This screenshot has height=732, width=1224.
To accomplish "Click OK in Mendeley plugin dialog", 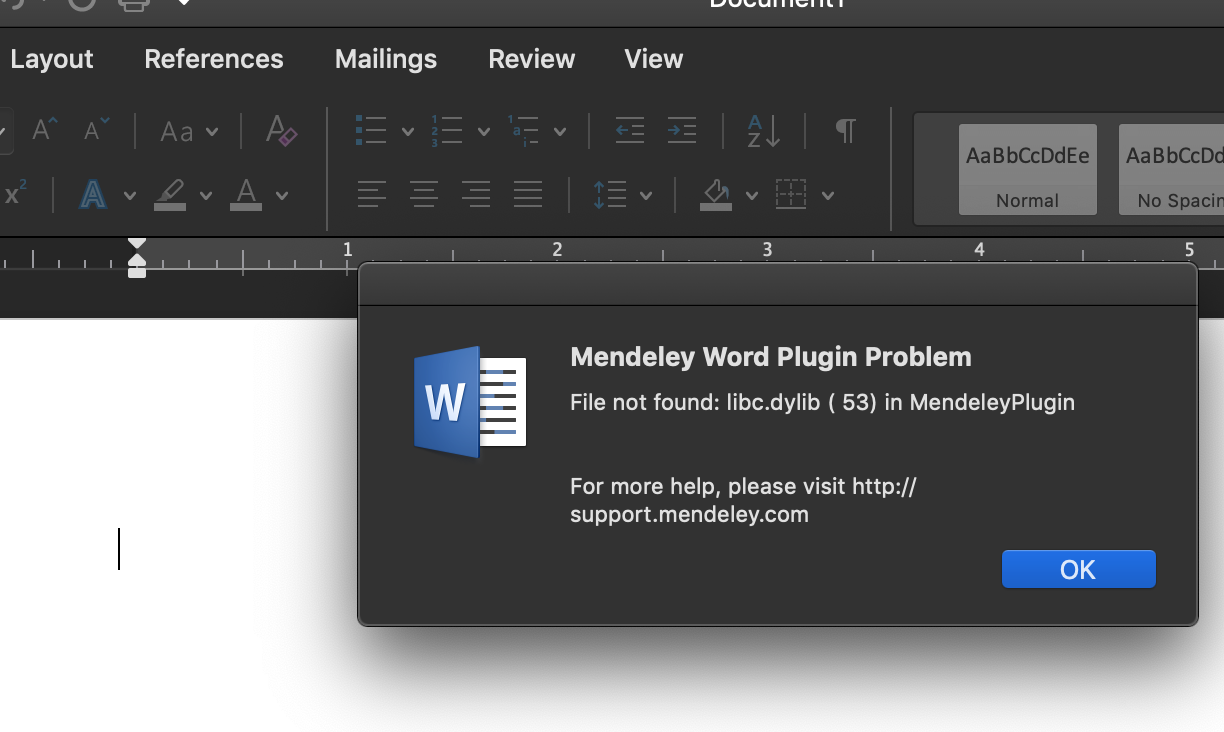I will 1079,569.
